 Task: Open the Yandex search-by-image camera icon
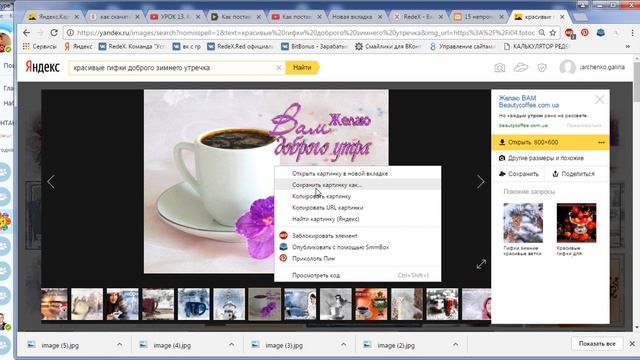[500, 68]
